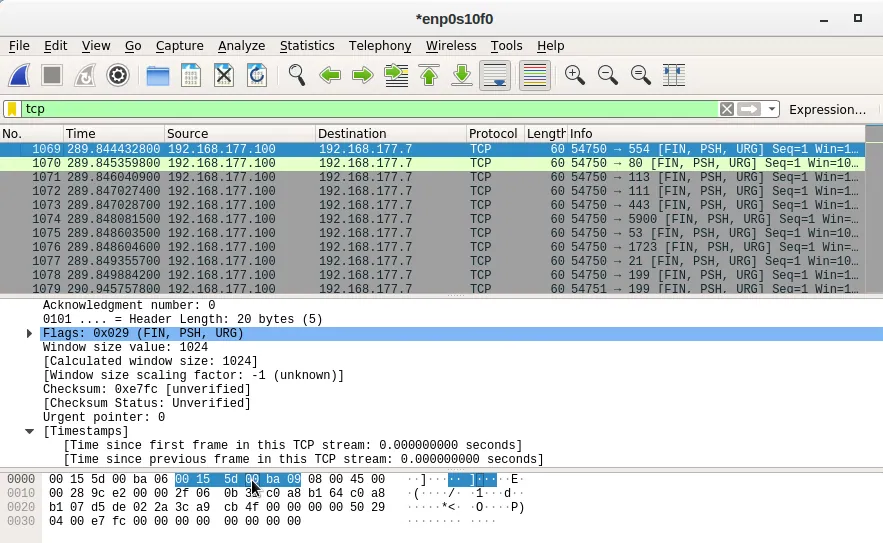This screenshot has height=543, width=883.
Task: Open the File menu
Action: click(19, 46)
